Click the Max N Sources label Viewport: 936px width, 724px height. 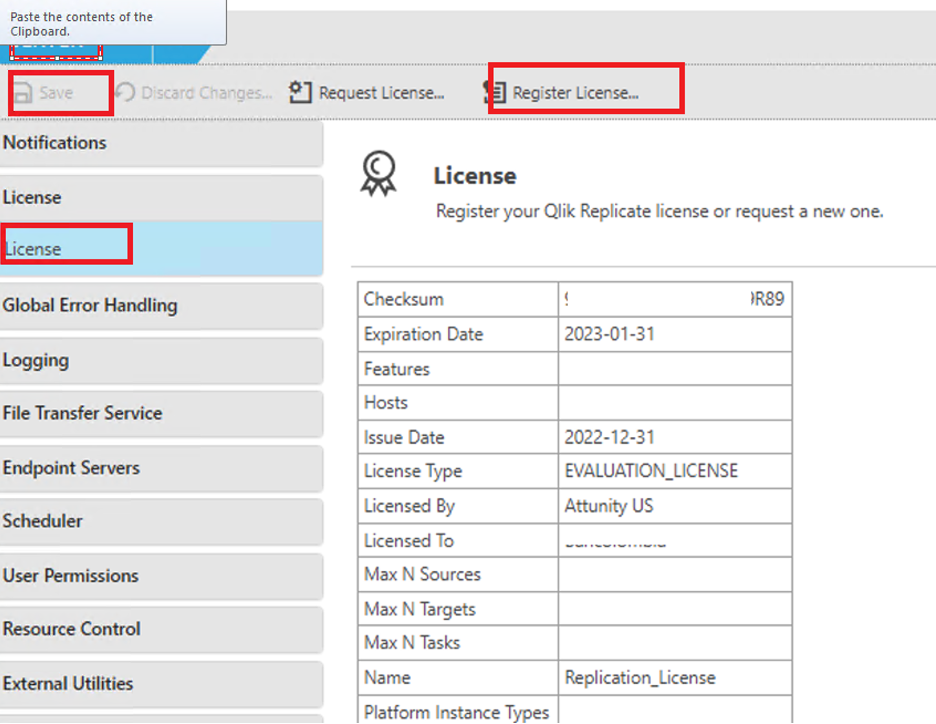[422, 574]
